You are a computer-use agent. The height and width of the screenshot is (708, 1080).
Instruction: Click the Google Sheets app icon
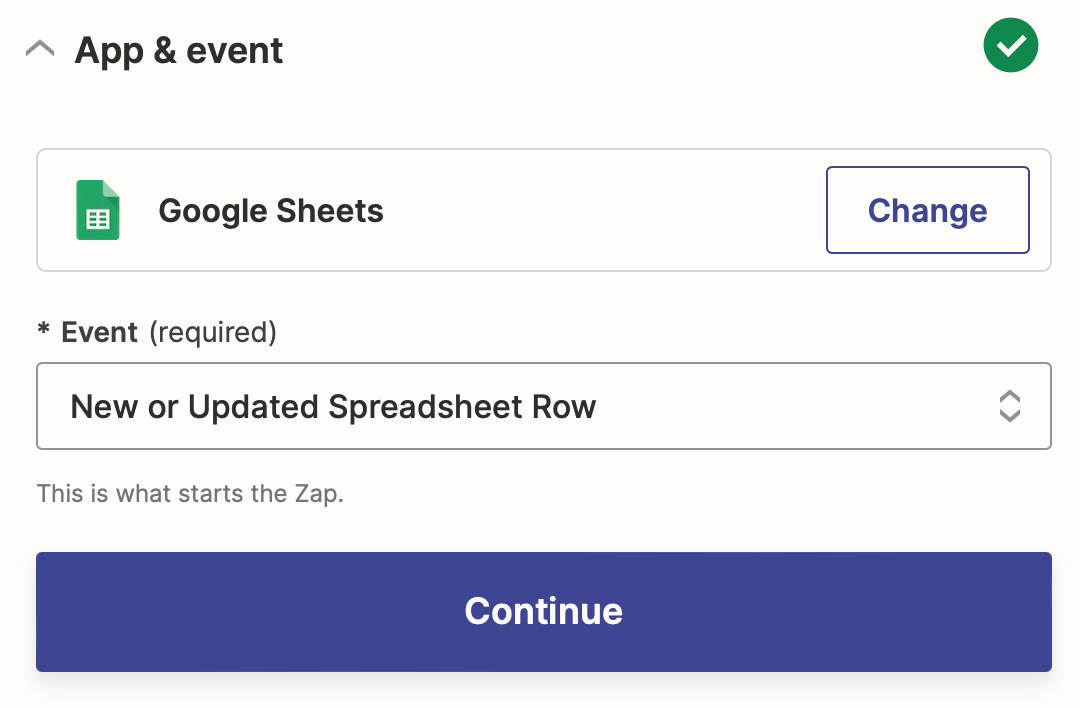(x=97, y=210)
